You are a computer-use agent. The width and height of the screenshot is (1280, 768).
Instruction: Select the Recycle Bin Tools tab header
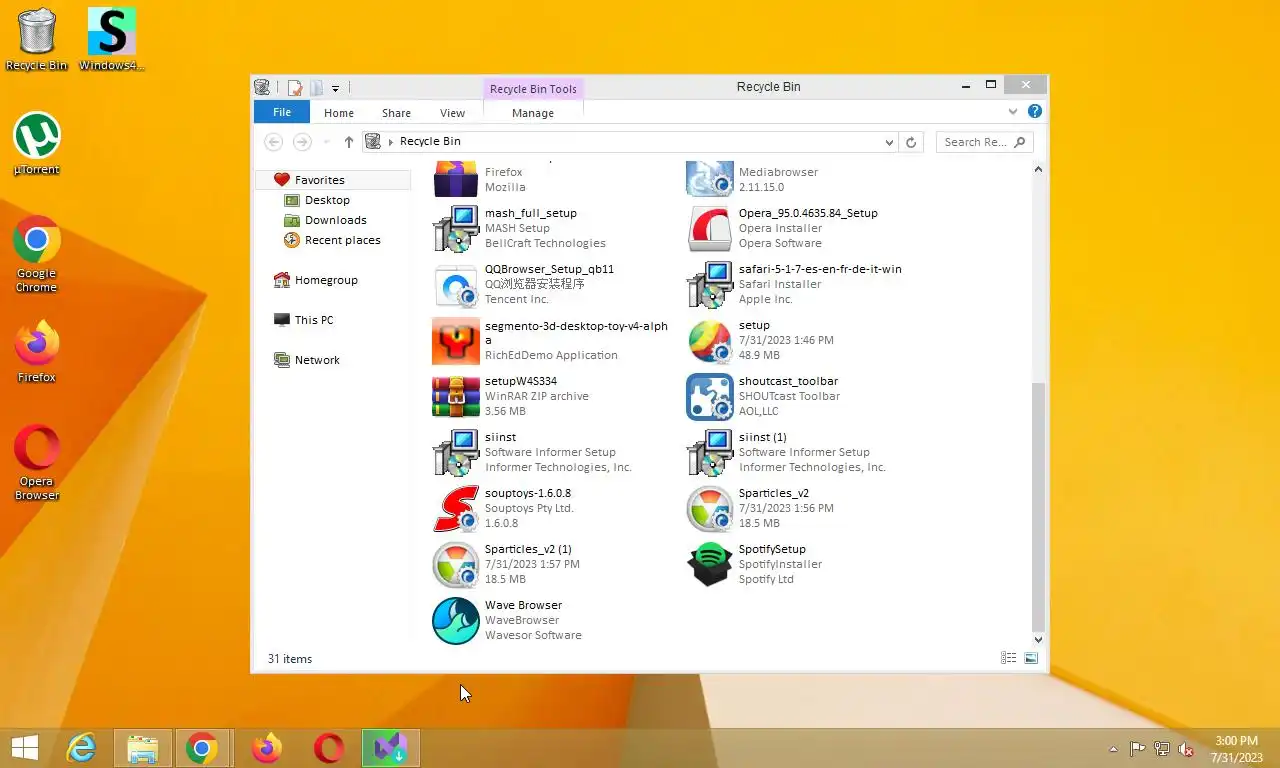click(533, 89)
